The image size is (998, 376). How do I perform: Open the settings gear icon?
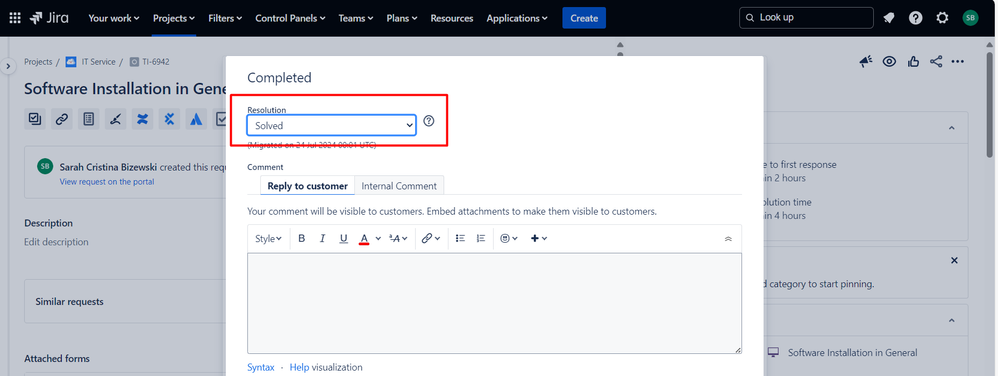click(943, 18)
